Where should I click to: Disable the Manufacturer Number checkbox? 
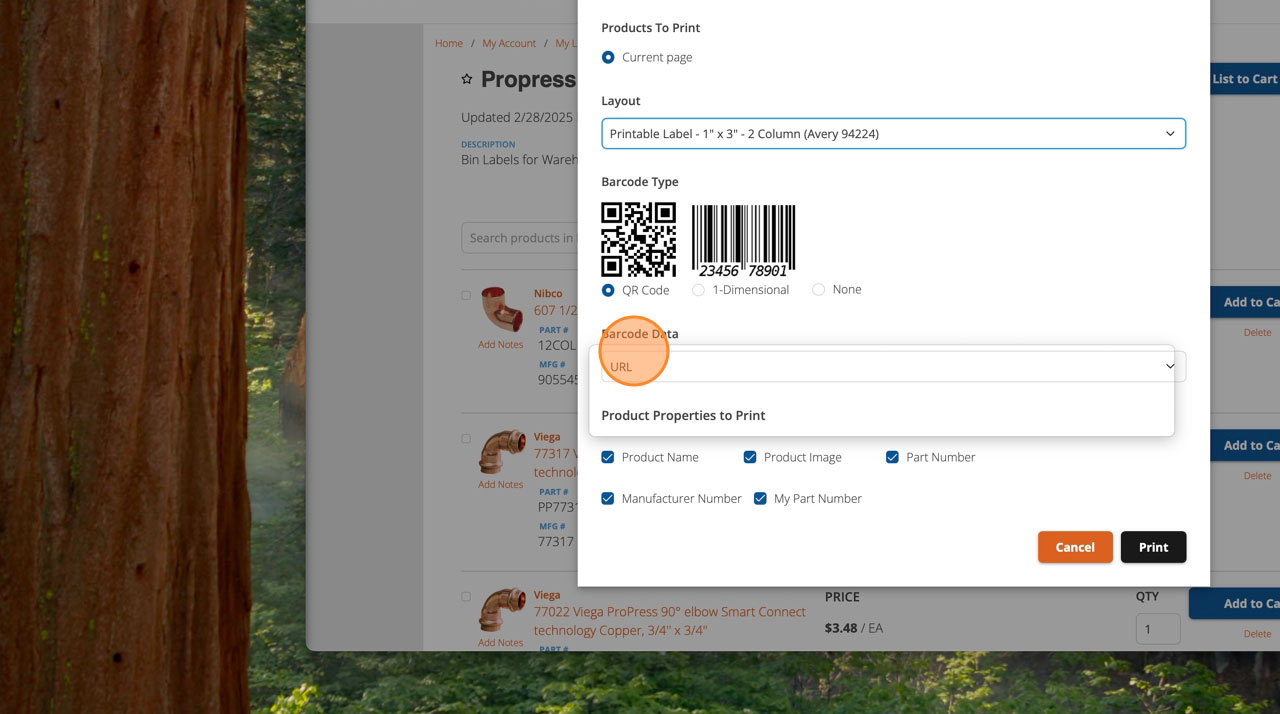pos(608,499)
